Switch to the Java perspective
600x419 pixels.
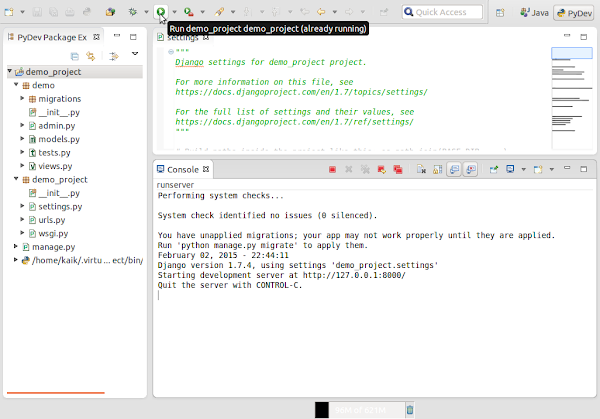(534, 13)
